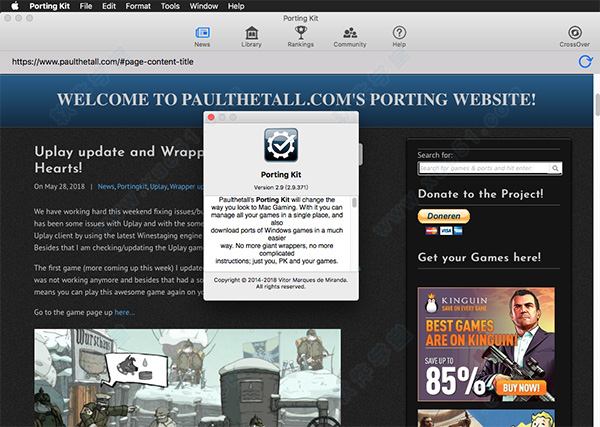Click the URL address field
The image size is (600, 427).
point(103,62)
